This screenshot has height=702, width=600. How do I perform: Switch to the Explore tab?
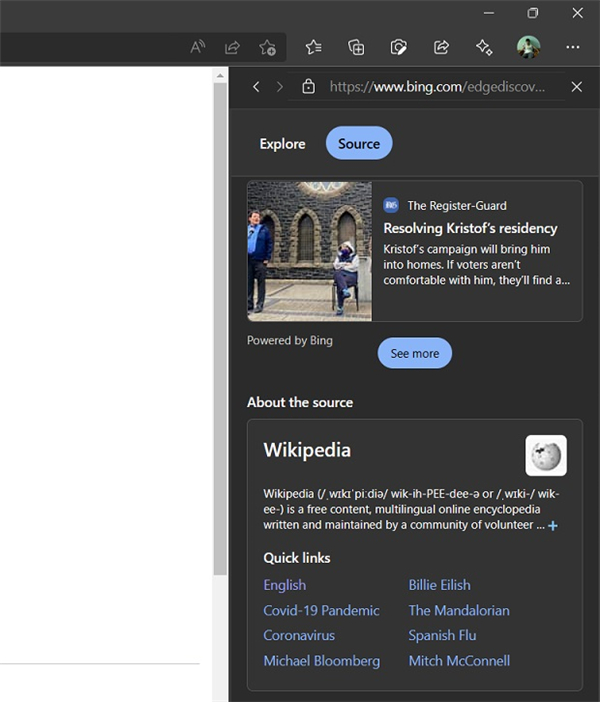pos(282,143)
